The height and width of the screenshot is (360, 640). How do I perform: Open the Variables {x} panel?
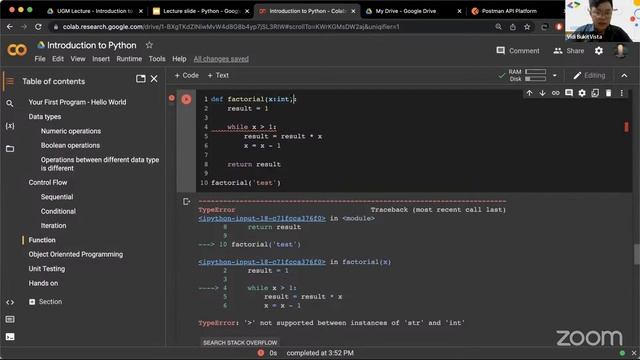coord(10,126)
